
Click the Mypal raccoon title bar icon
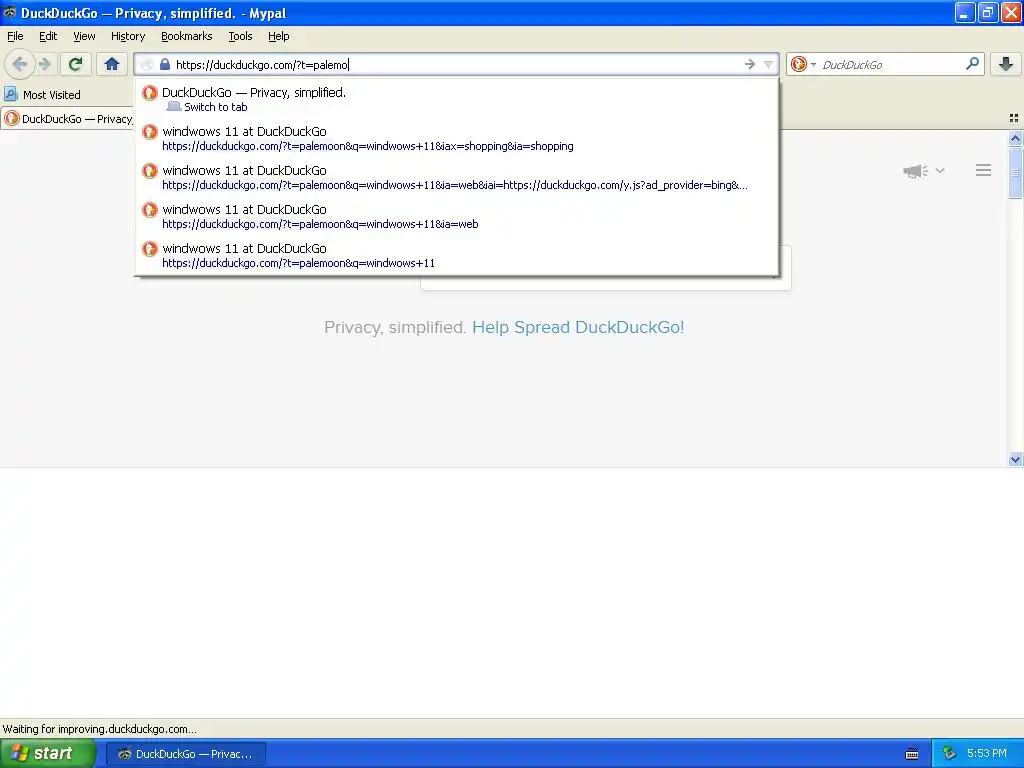coord(10,12)
